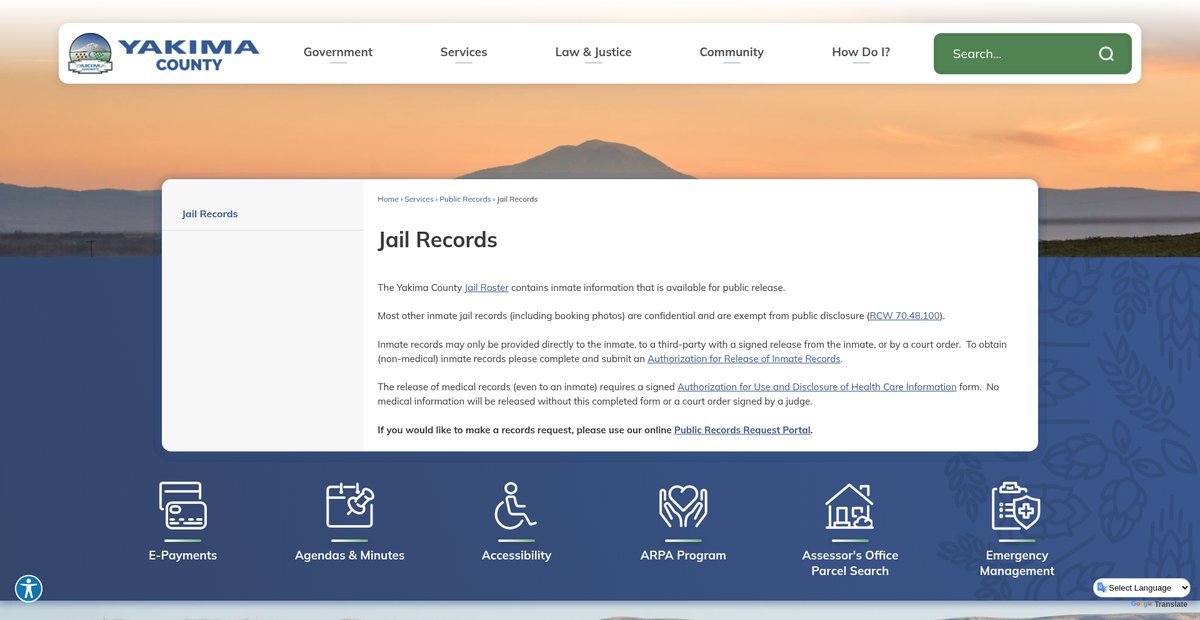
Task: Open the RCW 70.48.100 link
Action: point(905,316)
